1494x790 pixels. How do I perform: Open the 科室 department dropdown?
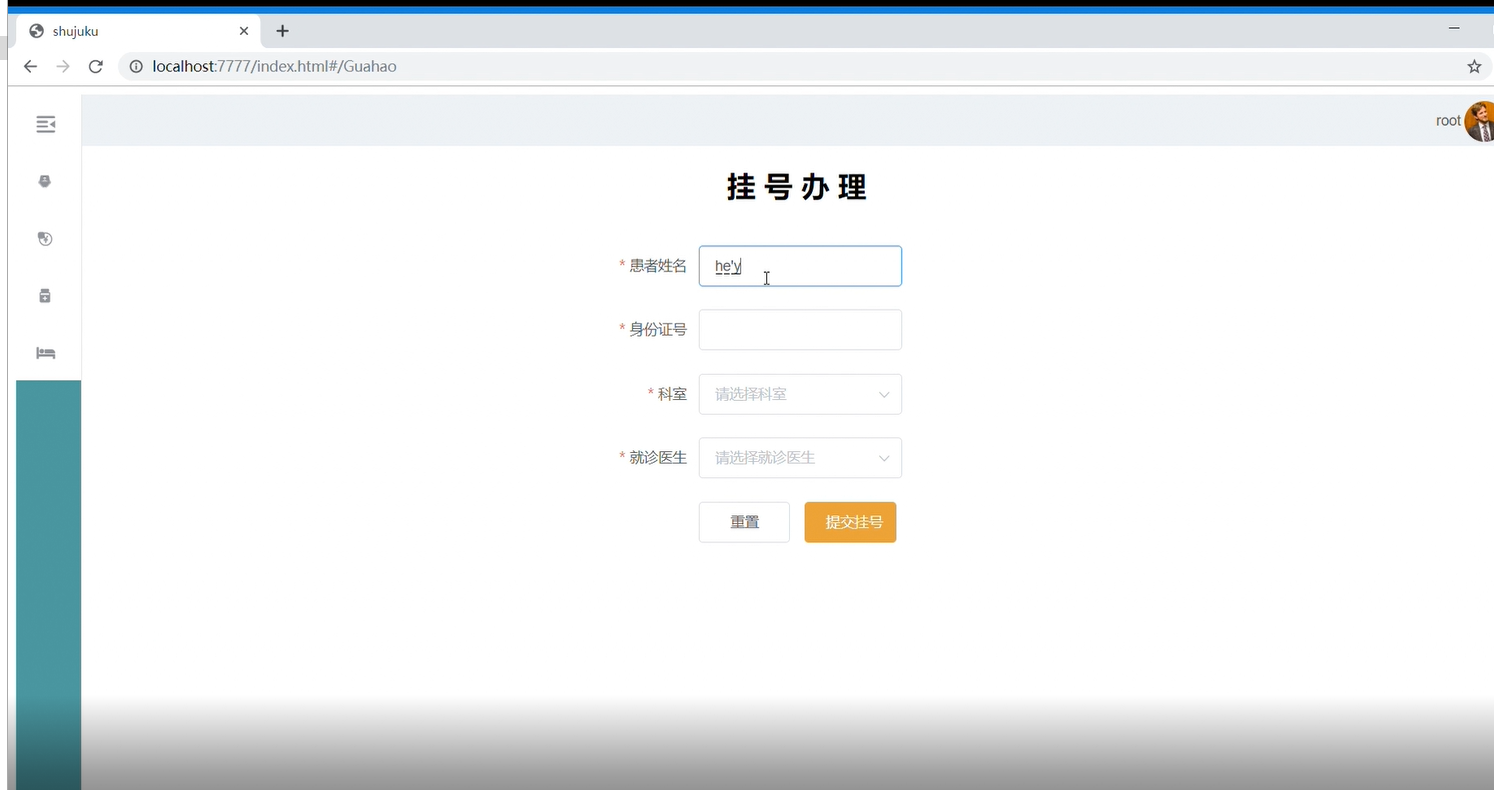point(800,394)
